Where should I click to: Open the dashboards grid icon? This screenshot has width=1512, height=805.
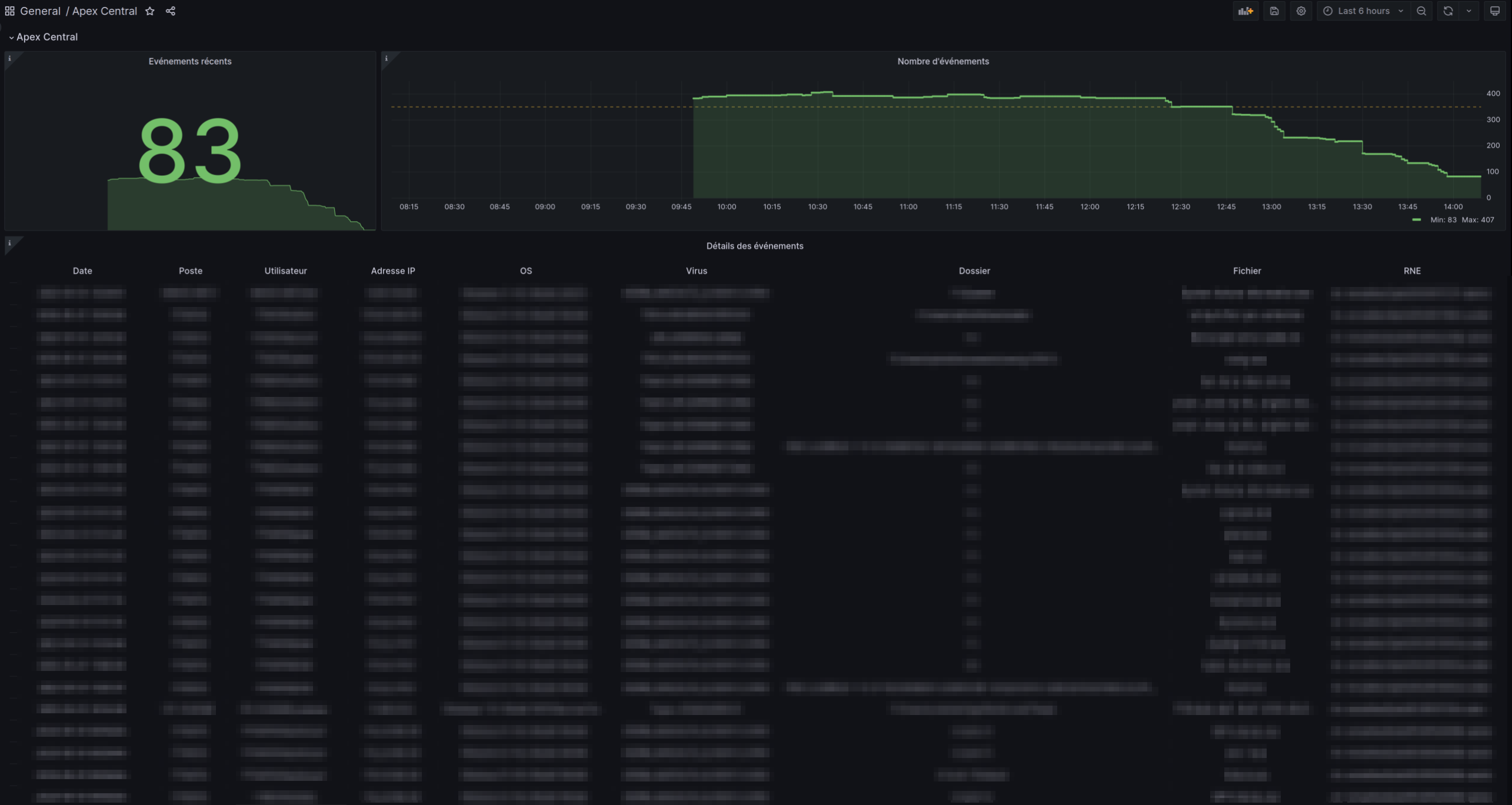[x=9, y=11]
